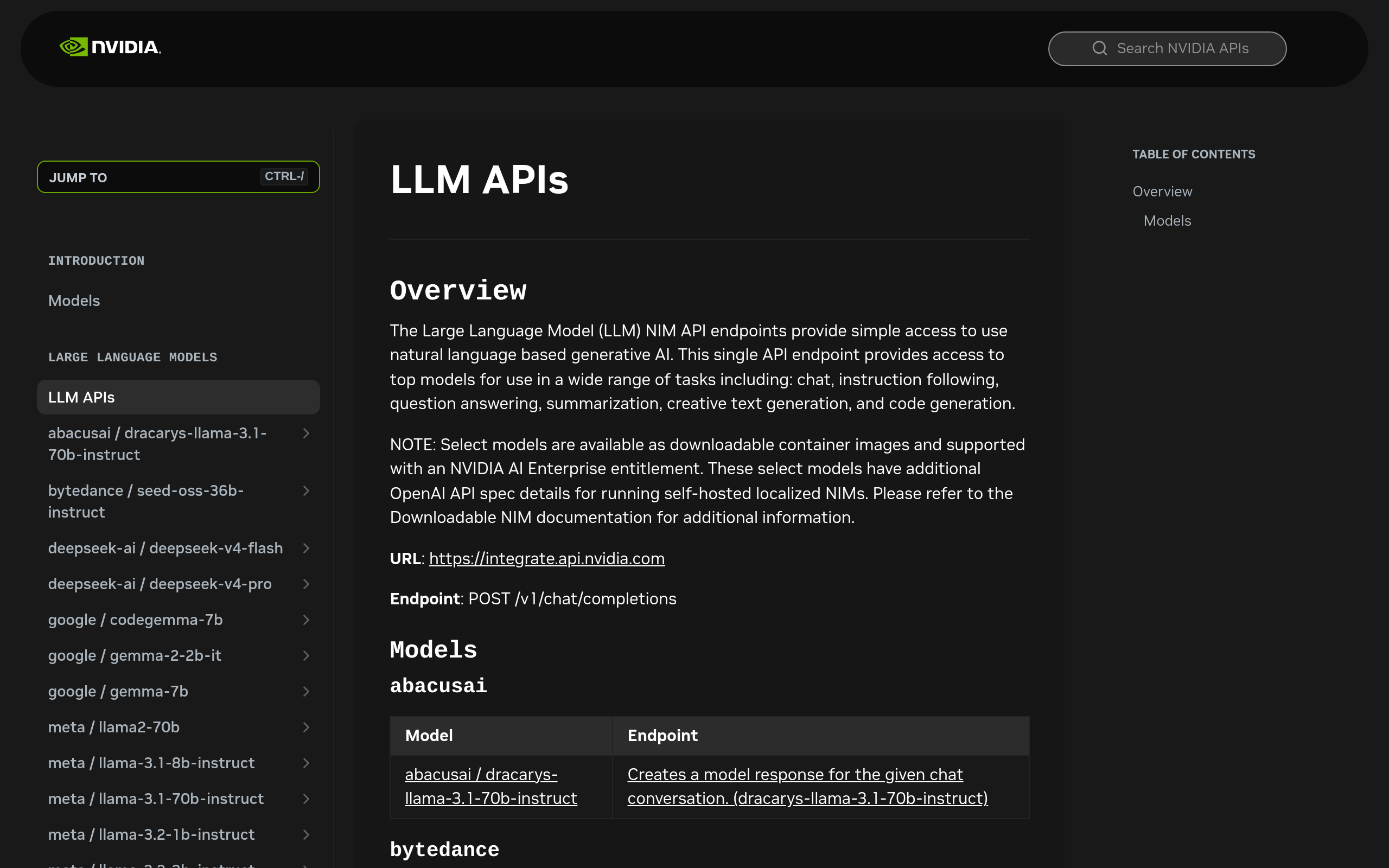Click the LLM APIs page title
Image resolution: width=1389 pixels, height=868 pixels.
479,180
